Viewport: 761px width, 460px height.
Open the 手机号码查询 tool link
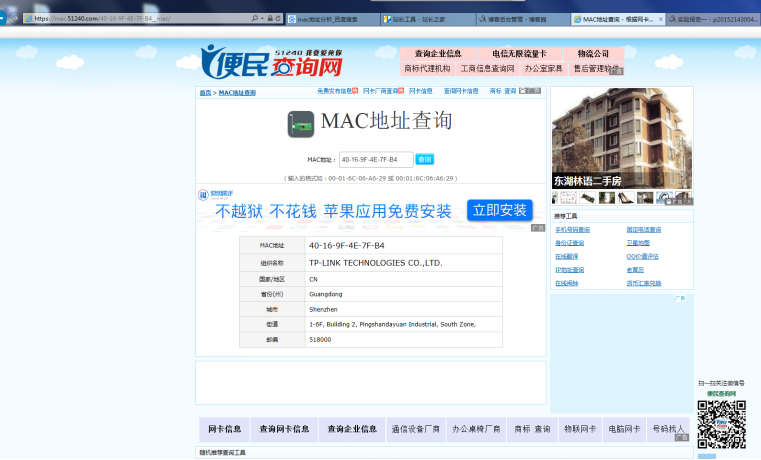coord(572,230)
